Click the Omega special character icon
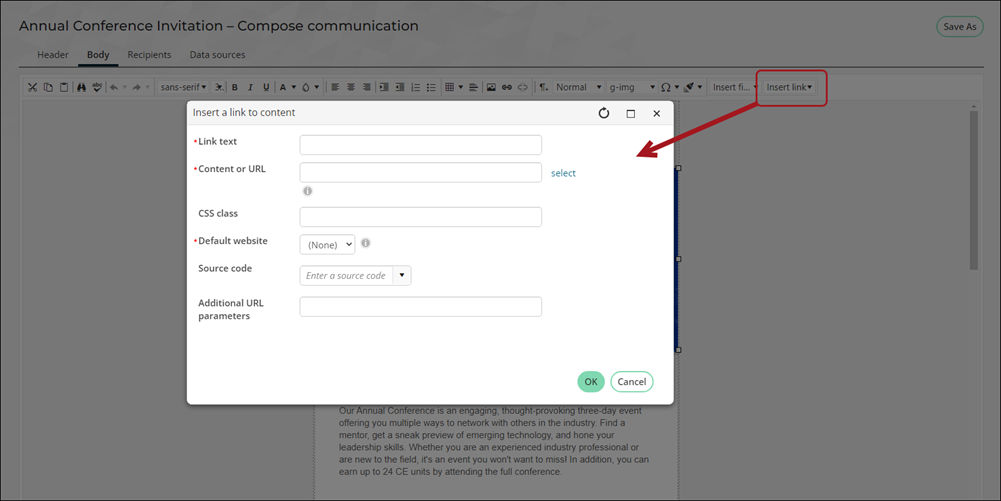Viewport: 1001px width, 501px height. [666, 87]
